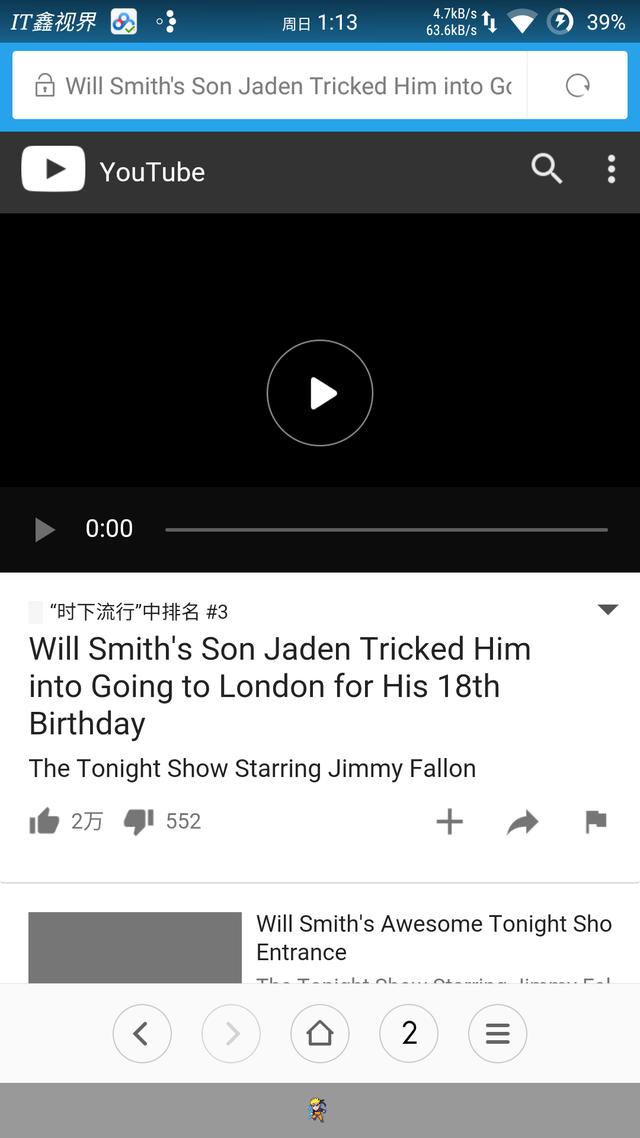This screenshot has width=640, height=1138.
Task: Open Will Smith's Awesome Tonight Show Entrance video
Action: tap(434, 937)
